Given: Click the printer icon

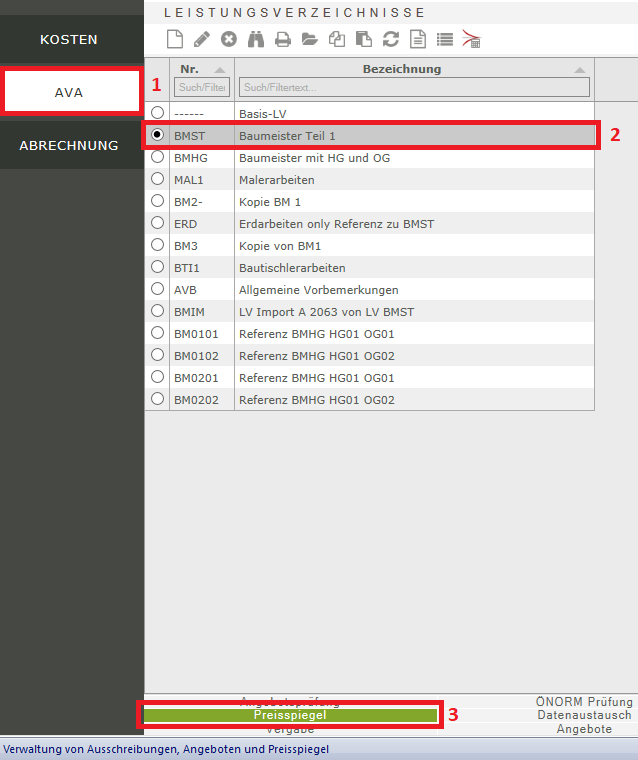Looking at the screenshot, I should tap(283, 40).
